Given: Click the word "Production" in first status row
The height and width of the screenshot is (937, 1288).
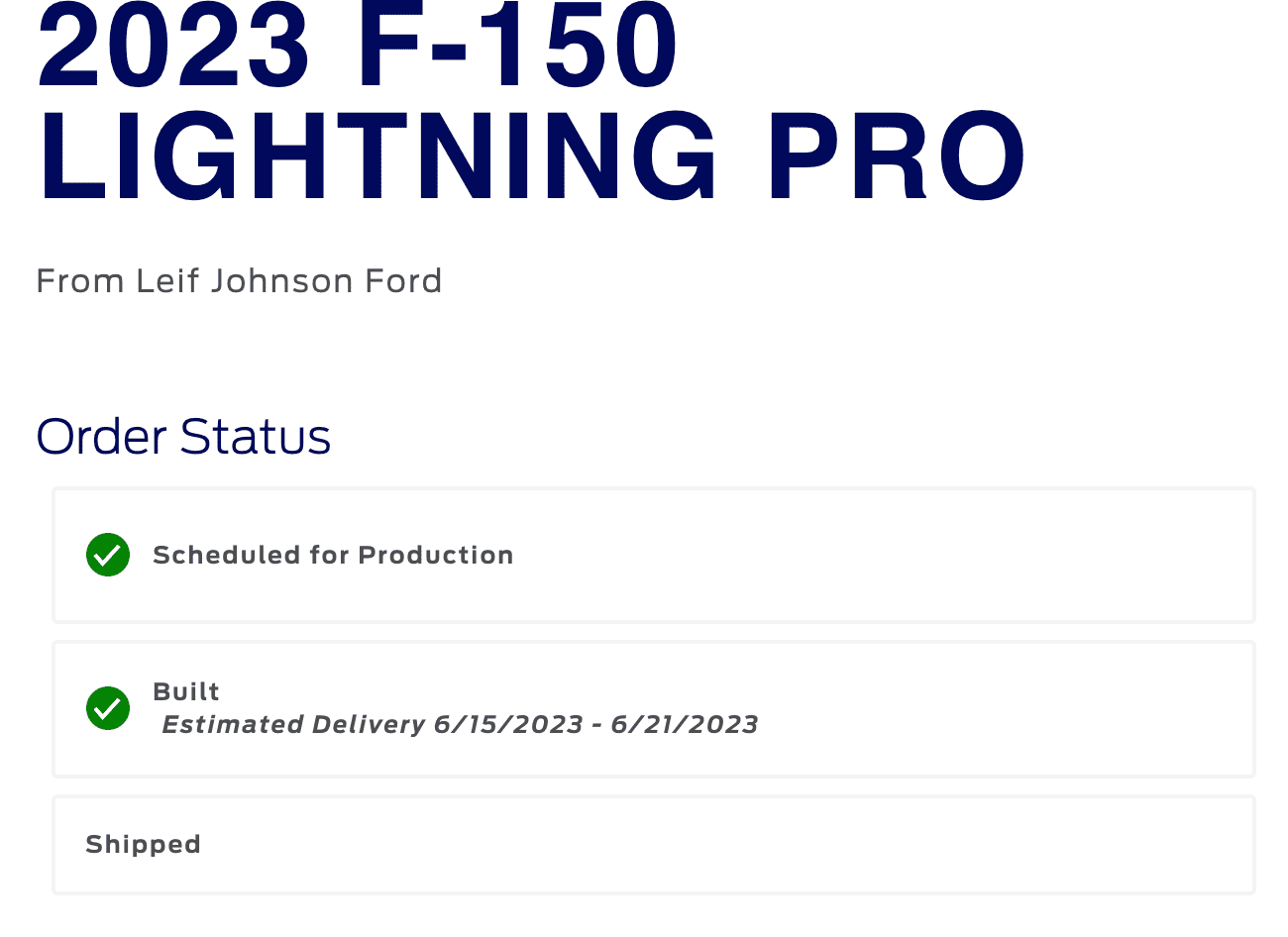Looking at the screenshot, I should [x=435, y=555].
